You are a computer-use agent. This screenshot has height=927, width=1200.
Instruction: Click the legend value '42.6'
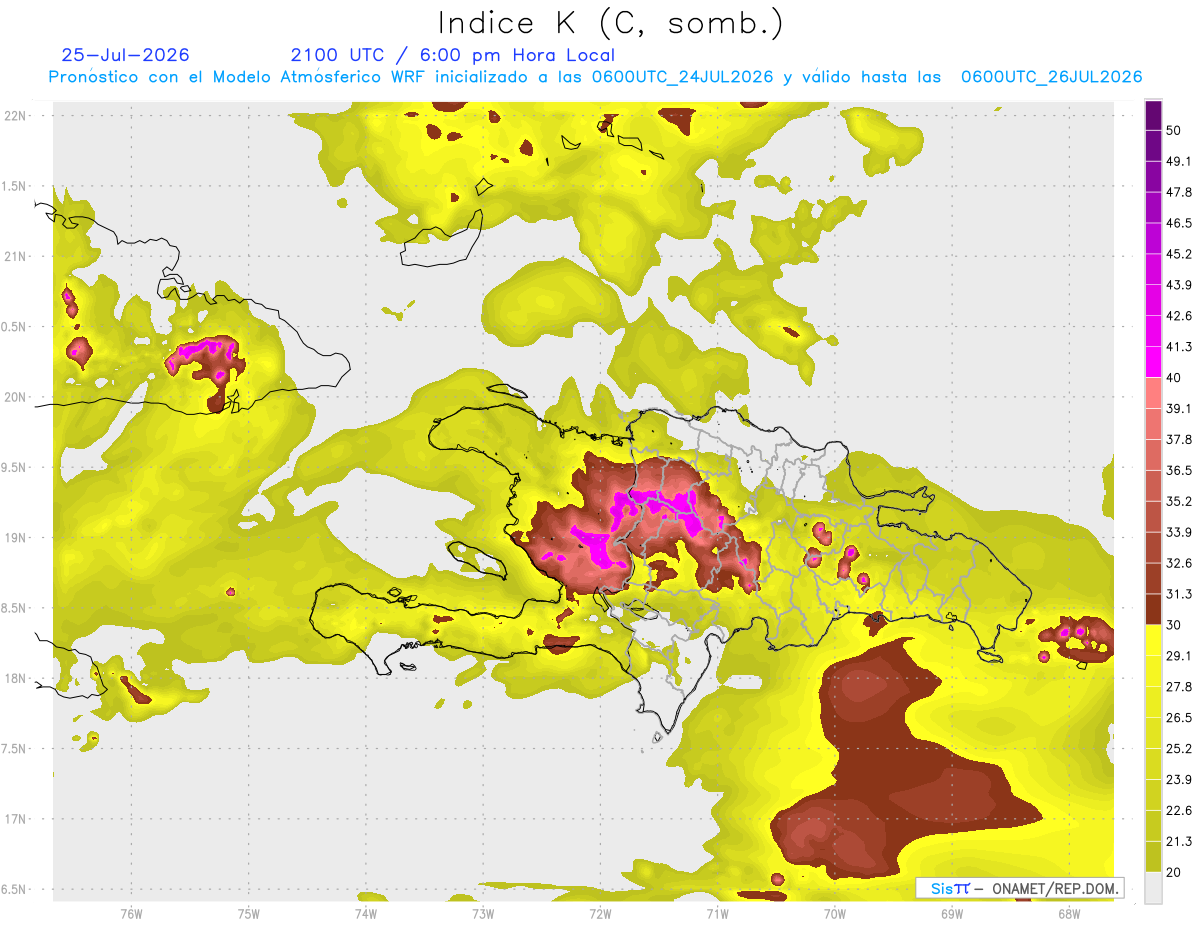(x=1179, y=316)
